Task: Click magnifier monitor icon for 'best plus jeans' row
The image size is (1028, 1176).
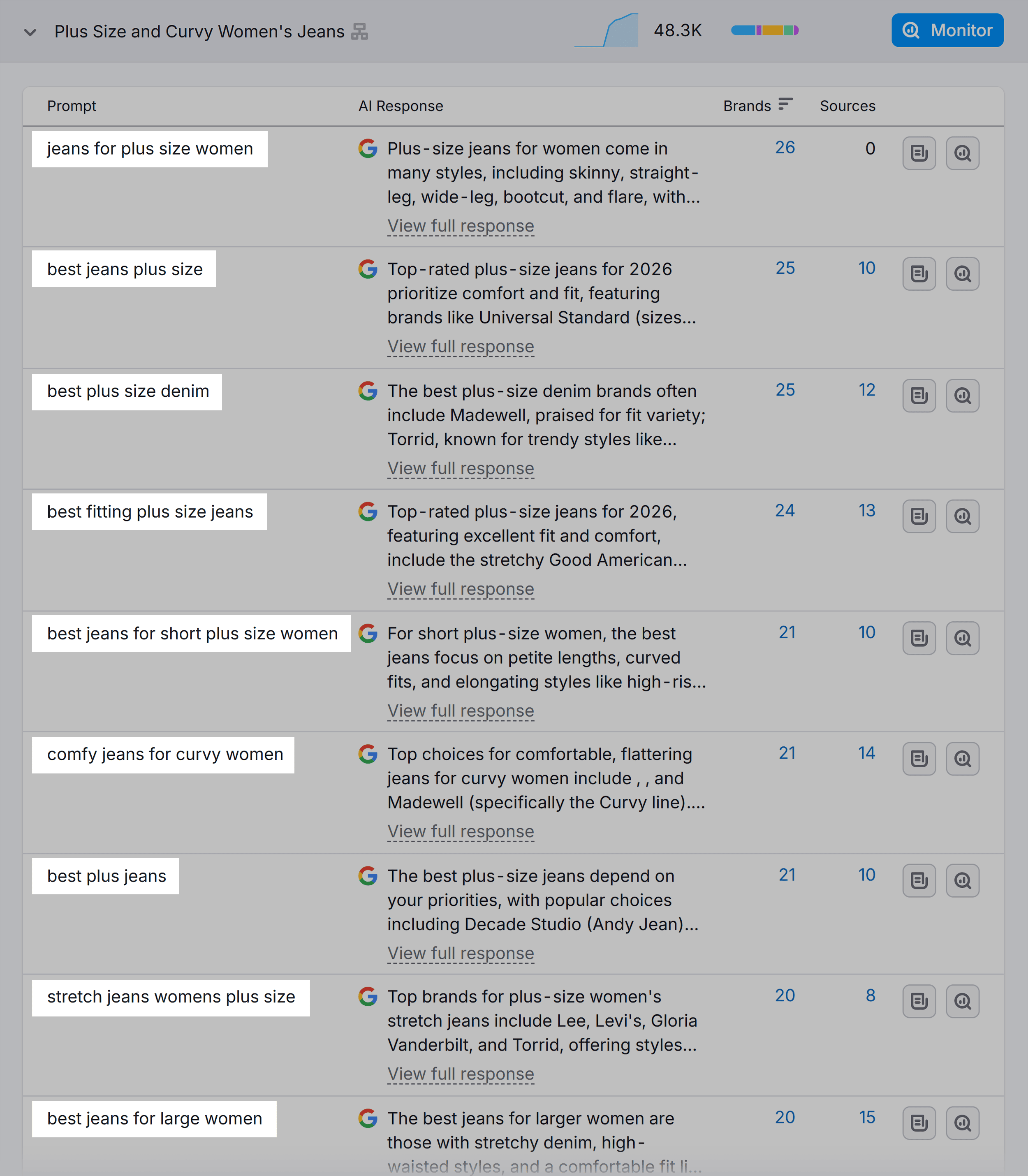Action: click(962, 881)
